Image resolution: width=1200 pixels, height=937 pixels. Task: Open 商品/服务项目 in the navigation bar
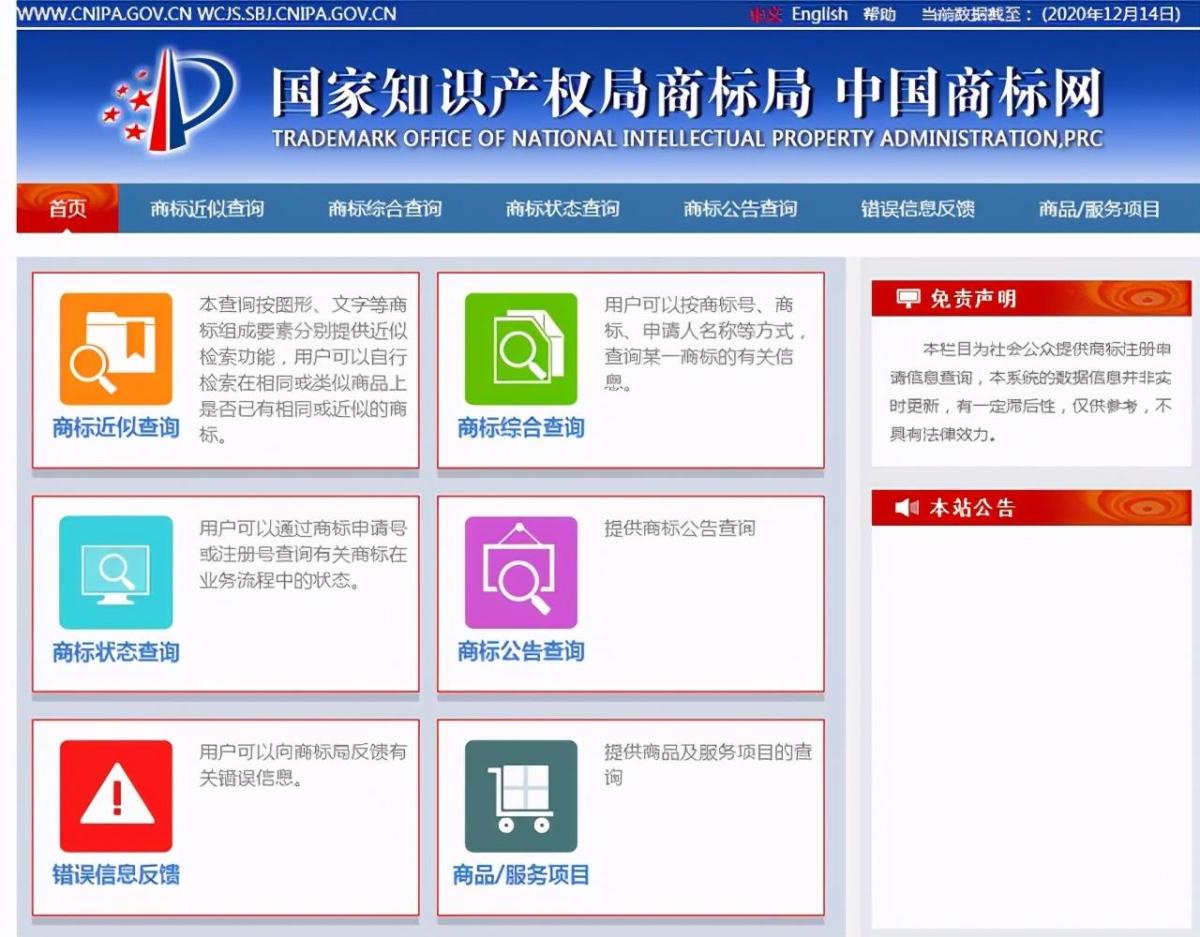point(1099,209)
